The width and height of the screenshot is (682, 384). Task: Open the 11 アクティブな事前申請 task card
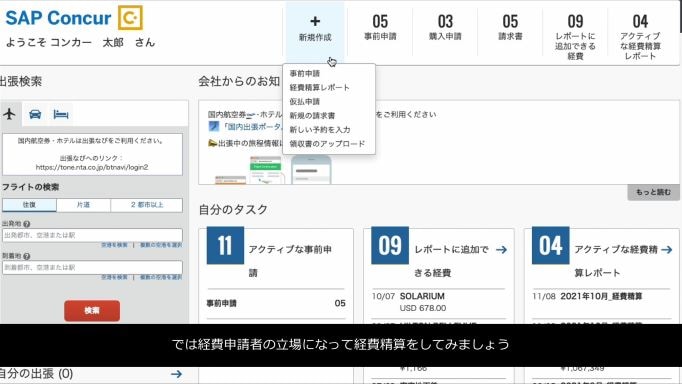tap(225, 245)
